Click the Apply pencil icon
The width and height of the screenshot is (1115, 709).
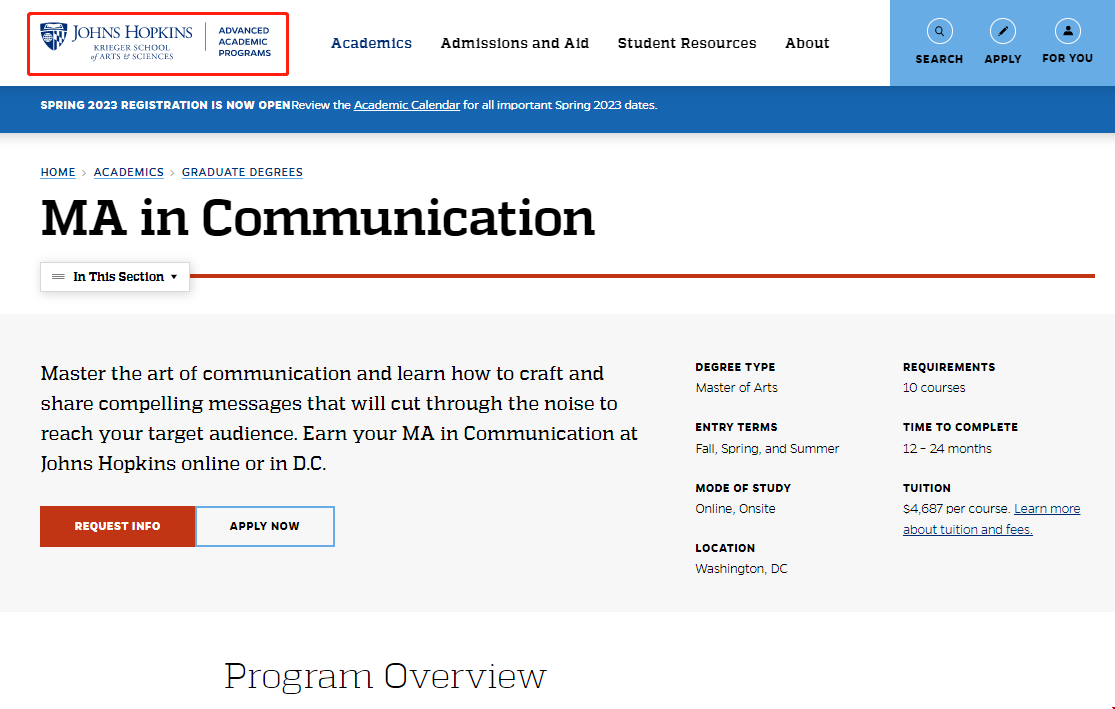pos(1002,31)
